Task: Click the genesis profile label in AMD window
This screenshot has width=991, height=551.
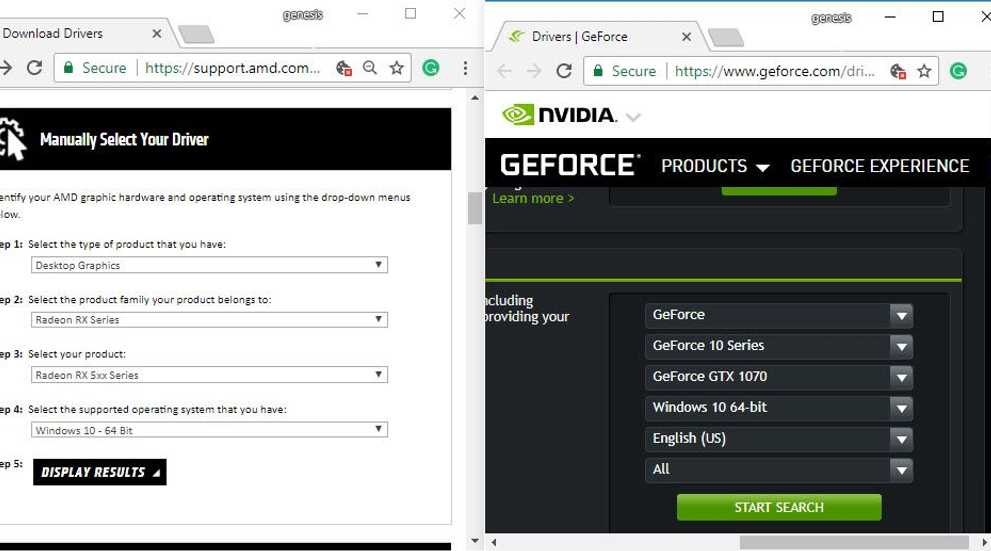Action: coord(303,15)
